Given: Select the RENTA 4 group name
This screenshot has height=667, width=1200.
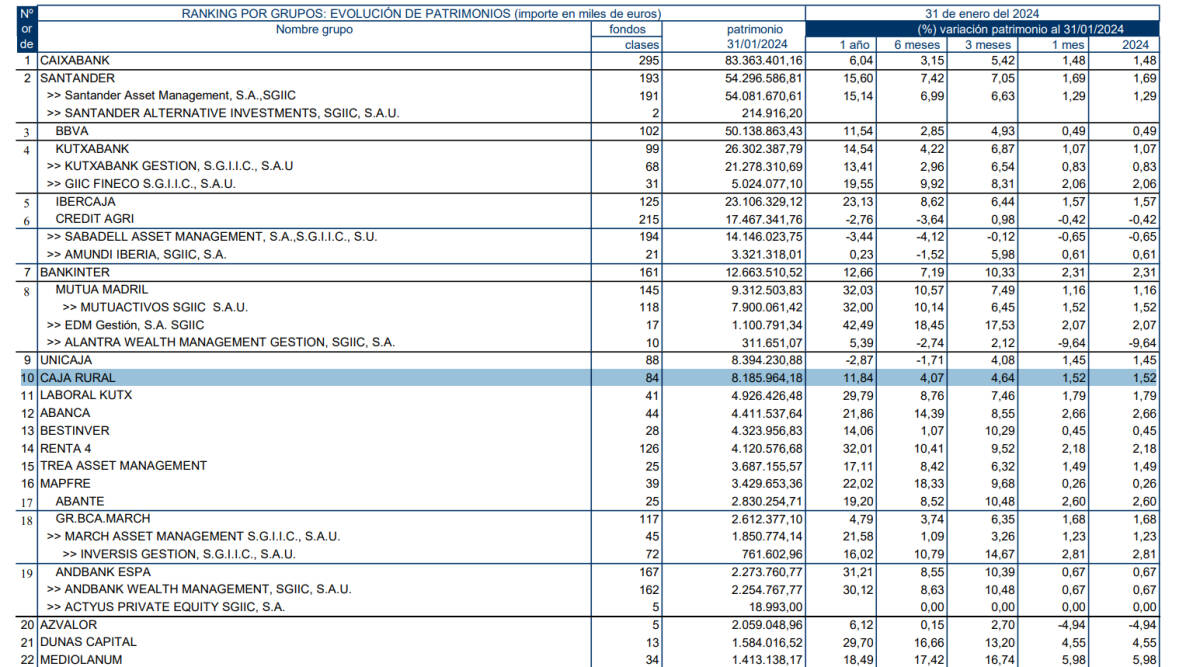Looking at the screenshot, I should (65, 448).
